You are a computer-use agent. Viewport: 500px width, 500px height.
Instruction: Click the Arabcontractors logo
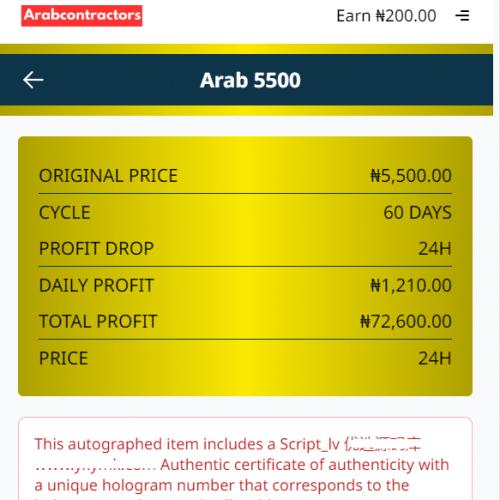click(x=82, y=16)
